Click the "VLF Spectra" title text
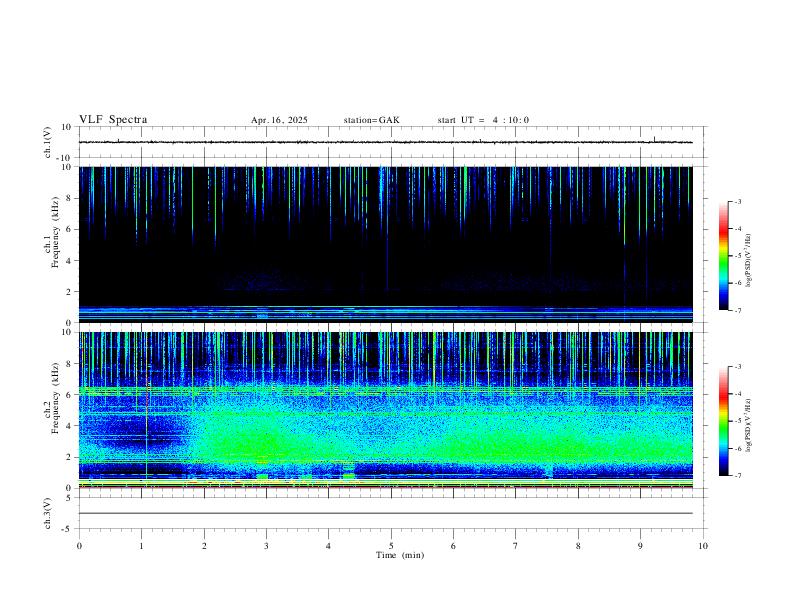The height and width of the screenshot is (612, 792). click(x=113, y=120)
